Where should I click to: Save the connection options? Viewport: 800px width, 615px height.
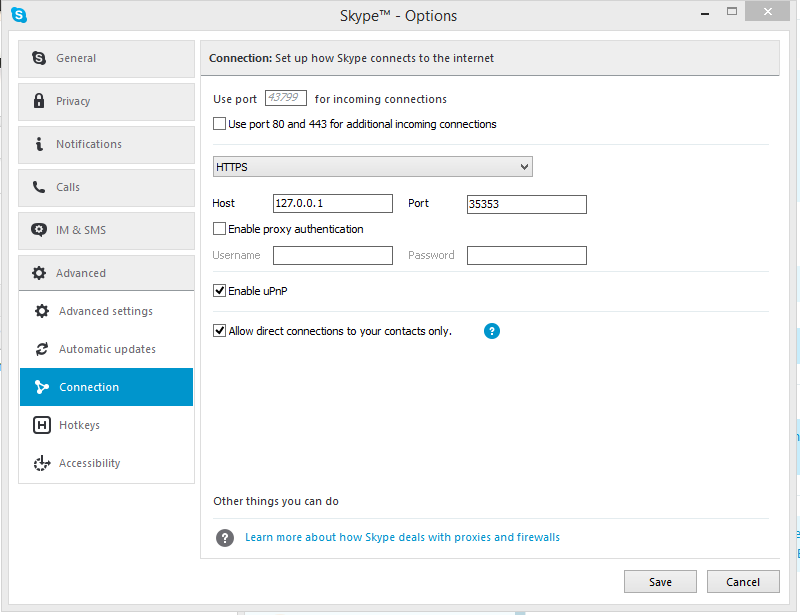click(660, 582)
